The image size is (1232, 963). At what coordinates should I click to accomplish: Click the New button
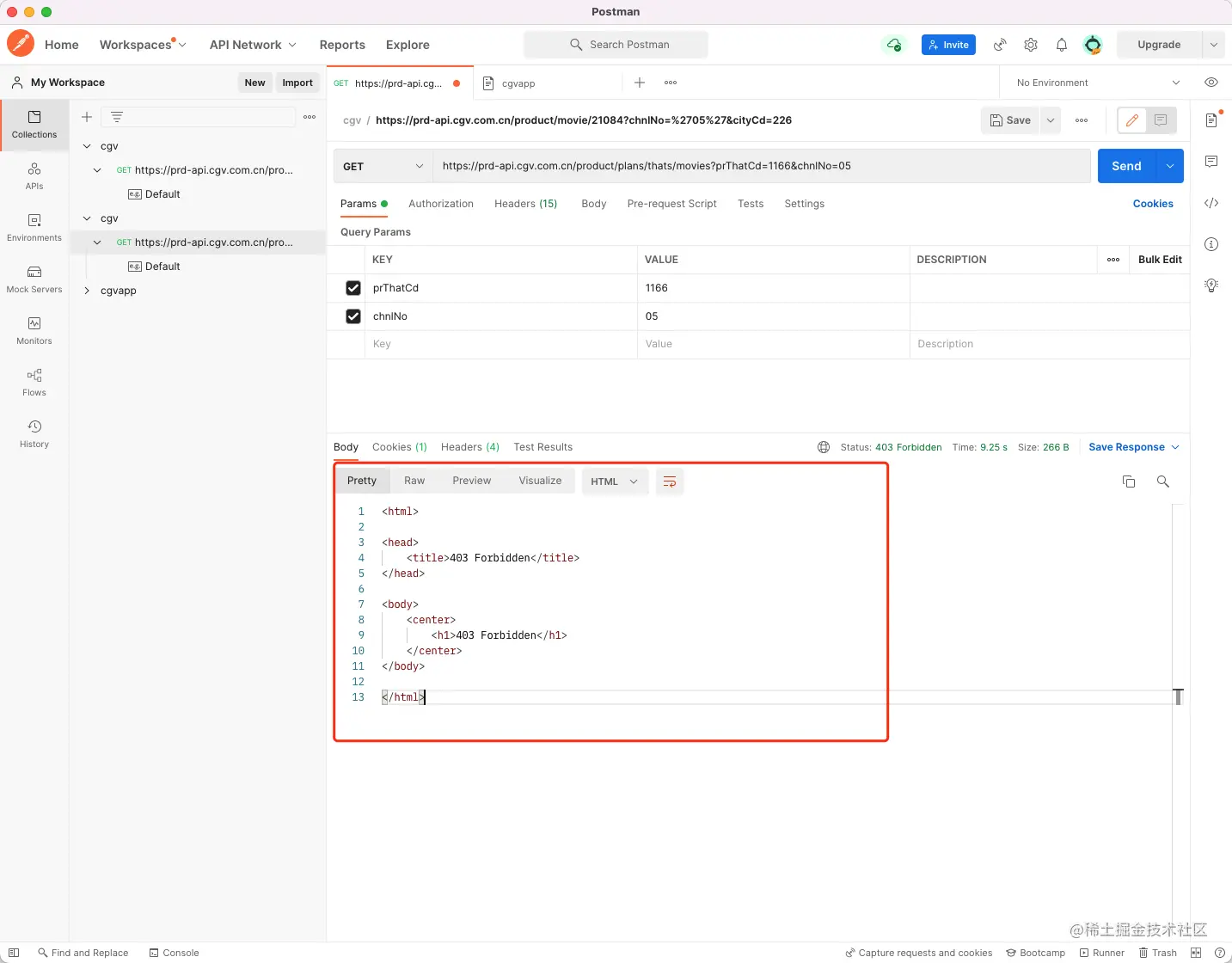coord(254,83)
